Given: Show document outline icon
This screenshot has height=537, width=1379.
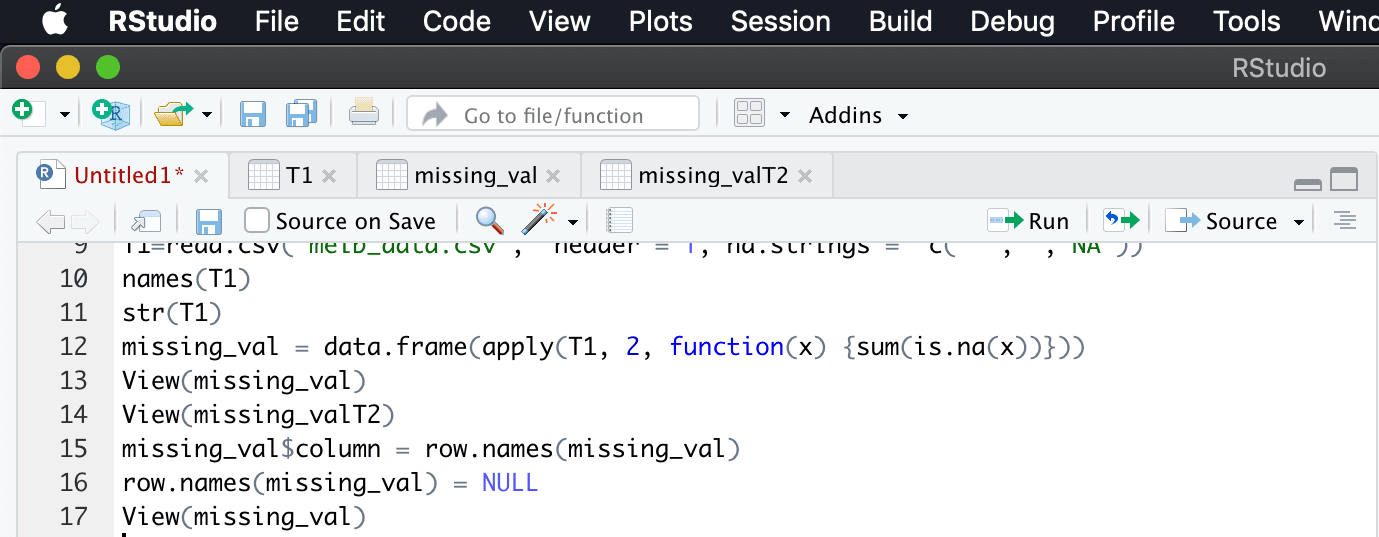Looking at the screenshot, I should pyautogui.click(x=1345, y=221).
